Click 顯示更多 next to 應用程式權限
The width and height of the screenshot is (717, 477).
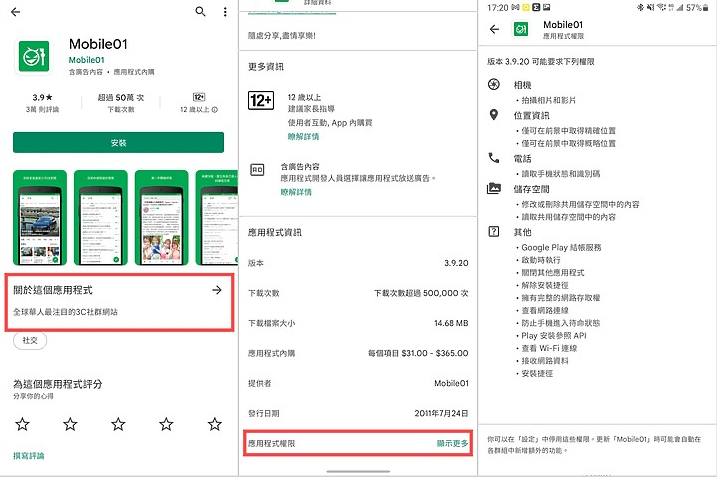[452, 443]
